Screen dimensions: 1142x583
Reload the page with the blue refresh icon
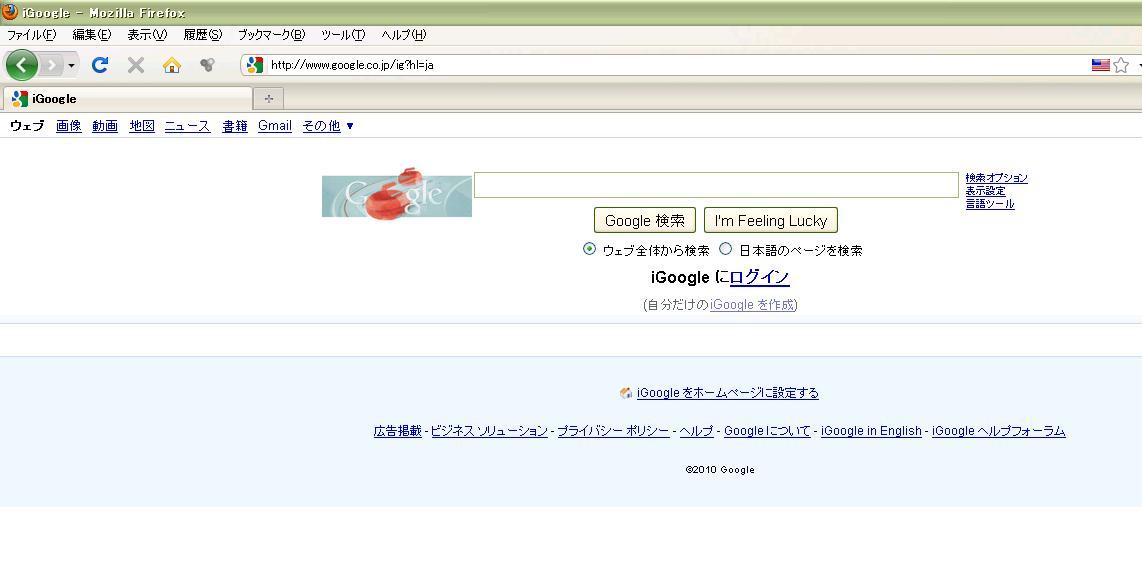tap(100, 65)
